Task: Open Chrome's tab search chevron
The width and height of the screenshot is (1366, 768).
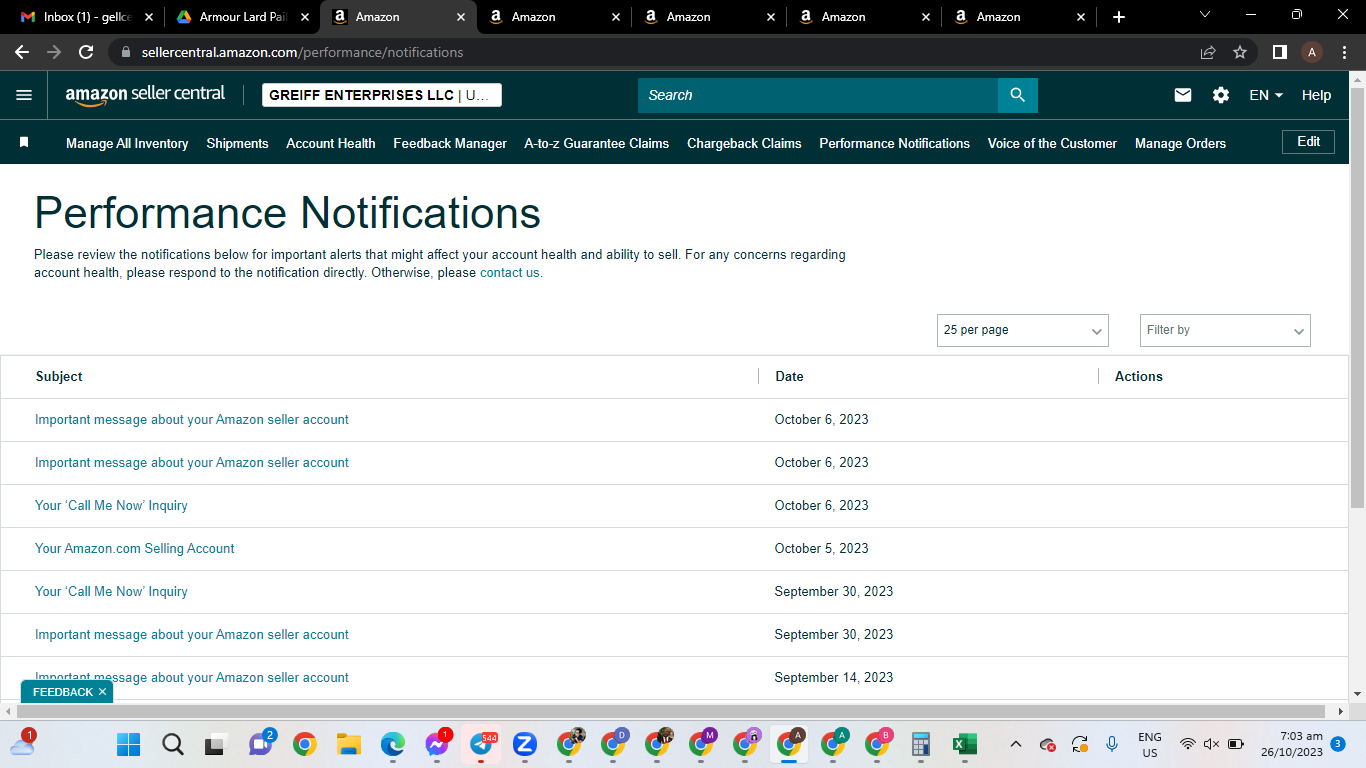Action: (1204, 15)
